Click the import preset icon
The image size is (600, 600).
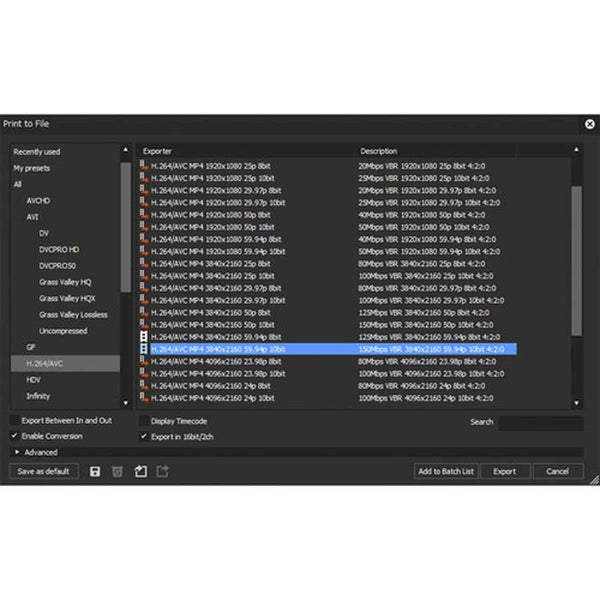click(x=141, y=471)
